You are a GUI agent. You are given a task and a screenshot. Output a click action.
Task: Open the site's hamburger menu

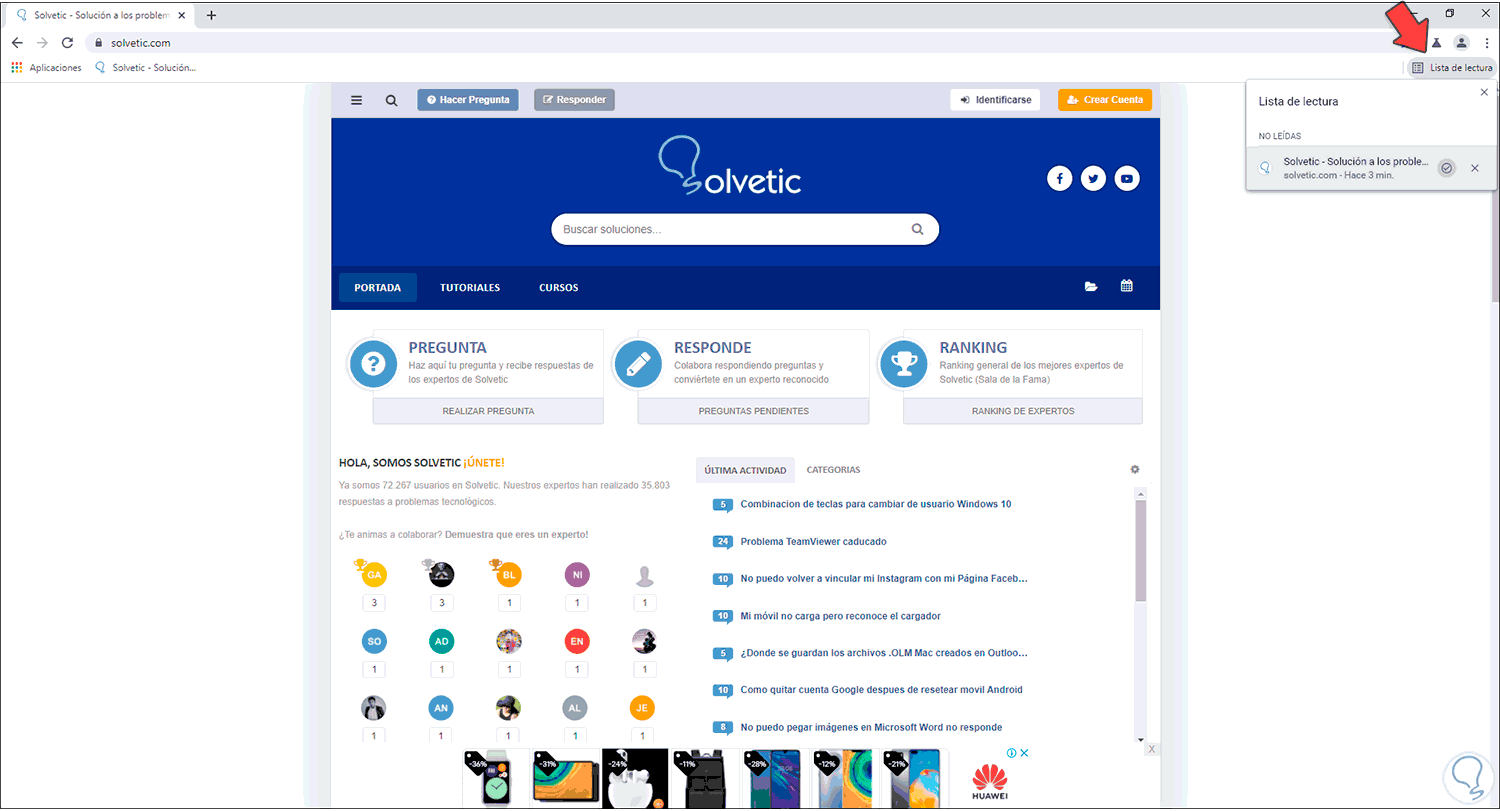(x=357, y=100)
